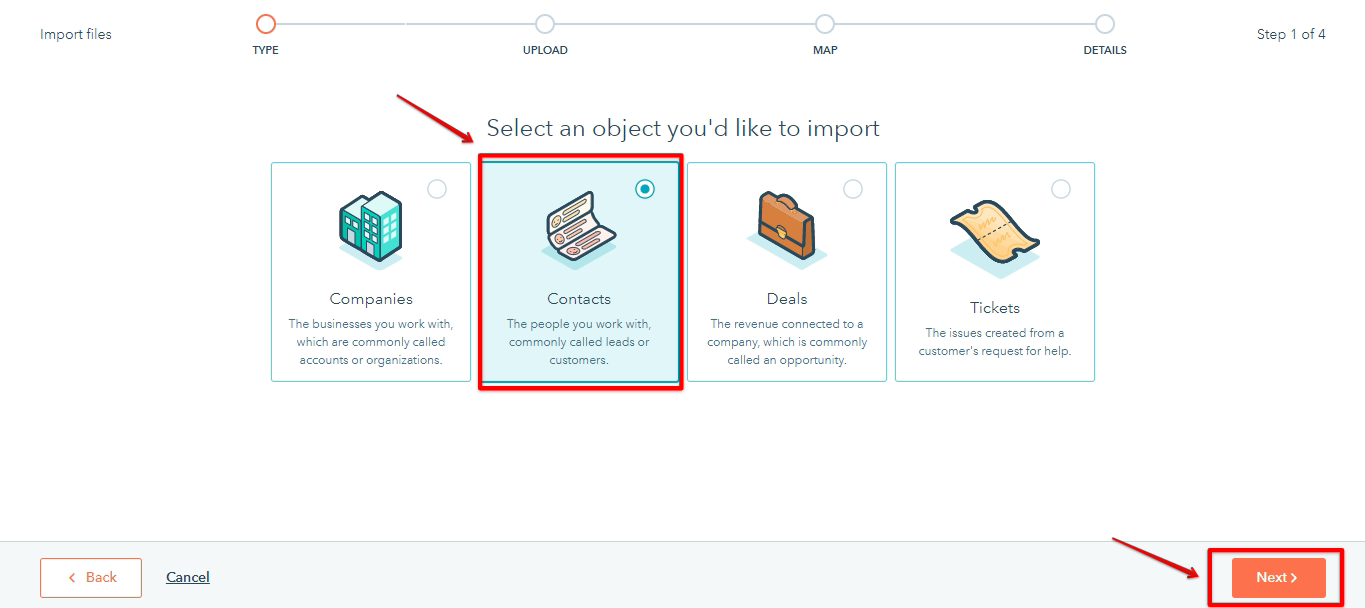This screenshot has height=608, width=1365.
Task: Click the Companies card title
Action: (x=371, y=299)
